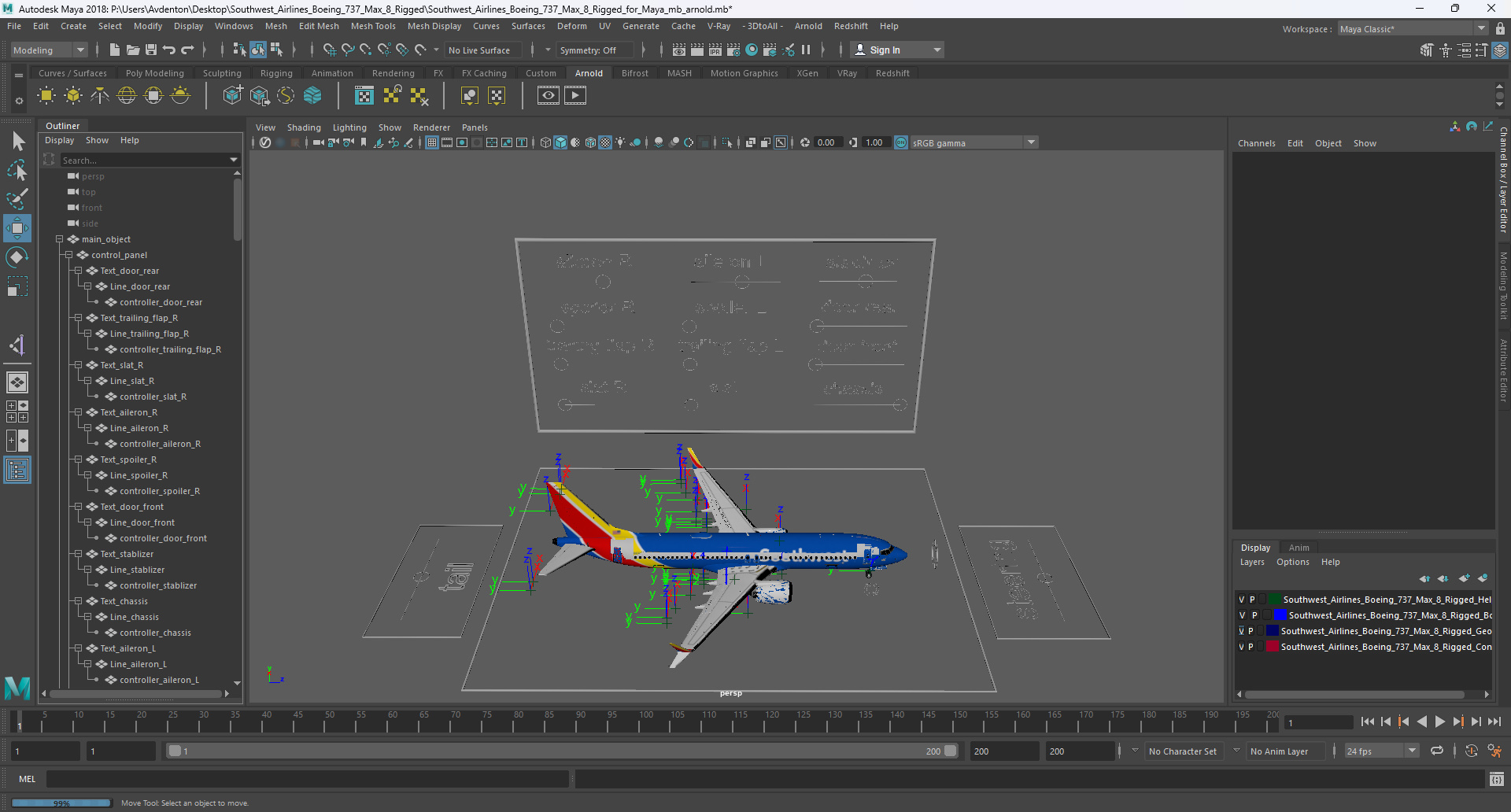Image resolution: width=1511 pixels, height=812 pixels.
Task: Toggle viewport color management sRGB button
Action: (901, 142)
